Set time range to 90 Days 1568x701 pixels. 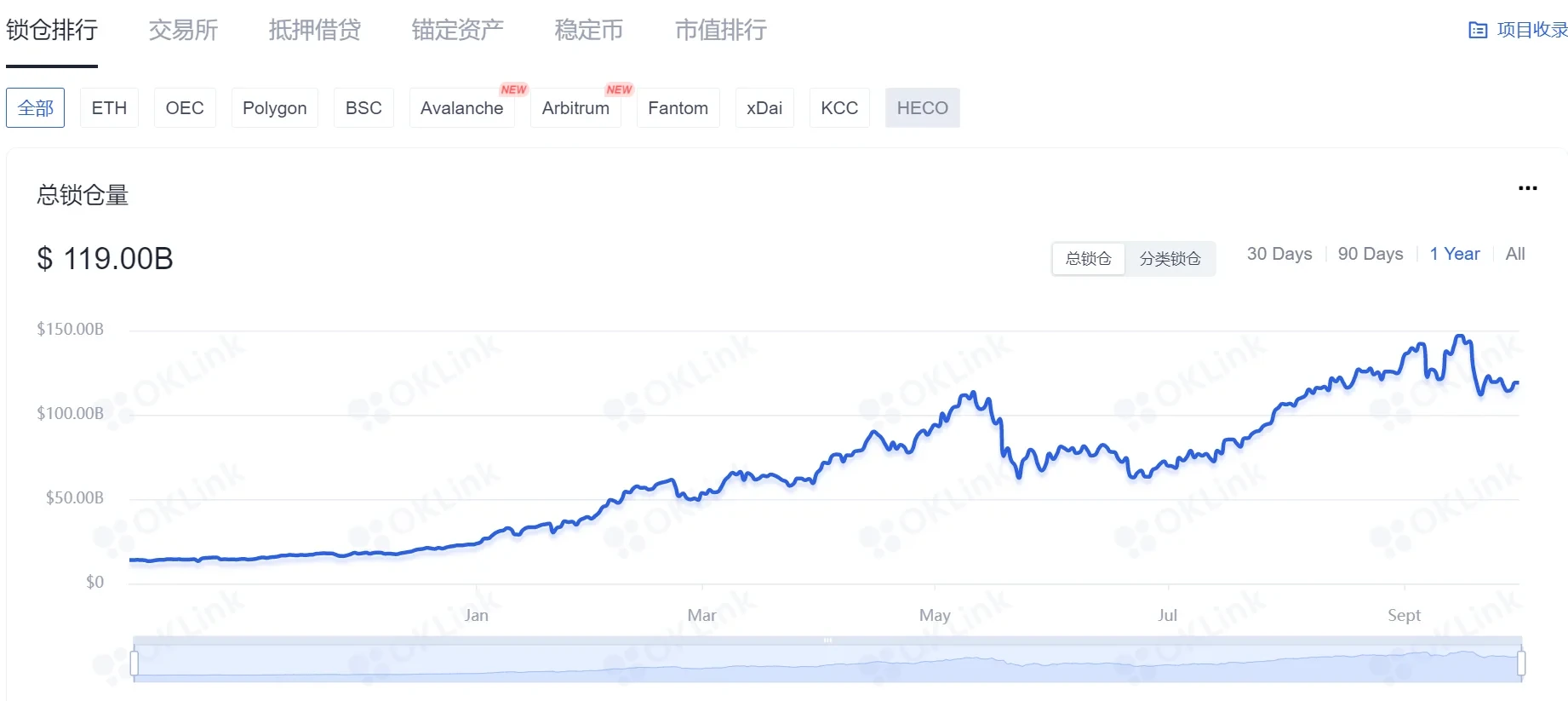(x=1371, y=254)
